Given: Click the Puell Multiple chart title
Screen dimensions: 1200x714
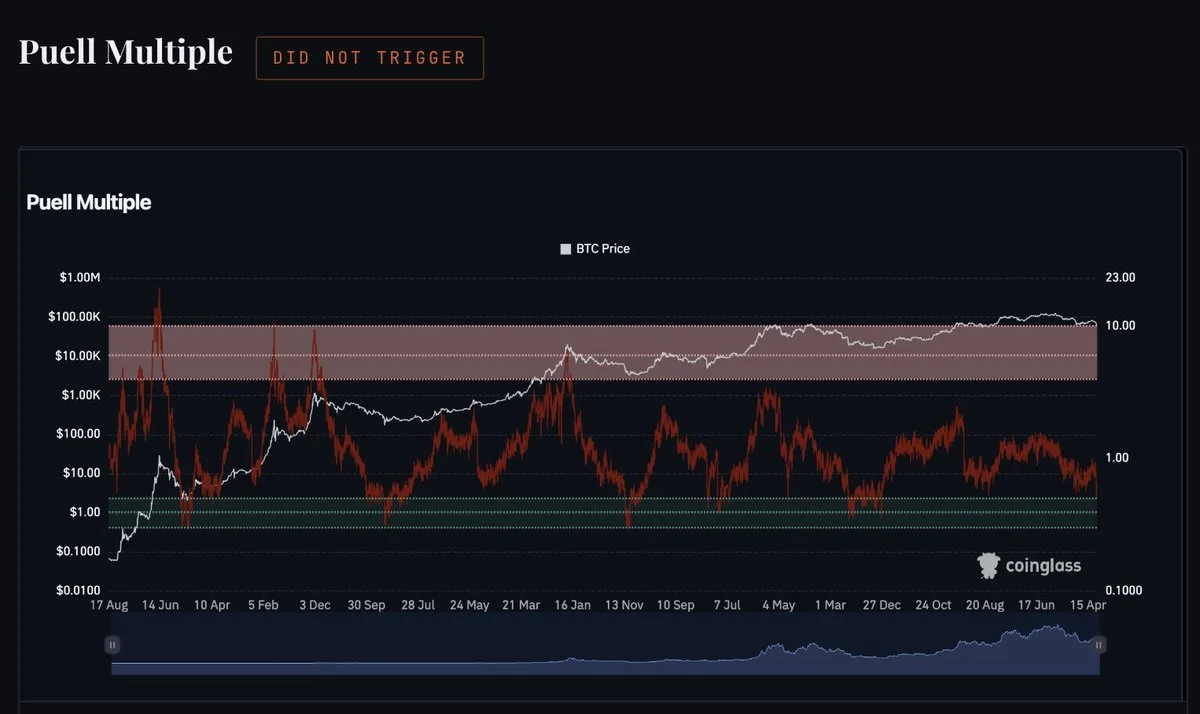Looking at the screenshot, I should [89, 202].
